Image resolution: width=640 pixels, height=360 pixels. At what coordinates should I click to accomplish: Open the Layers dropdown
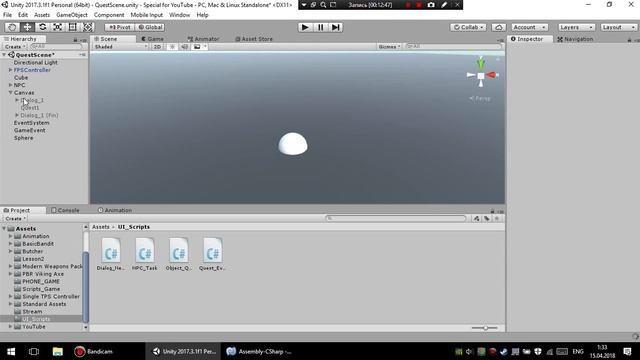click(576, 27)
